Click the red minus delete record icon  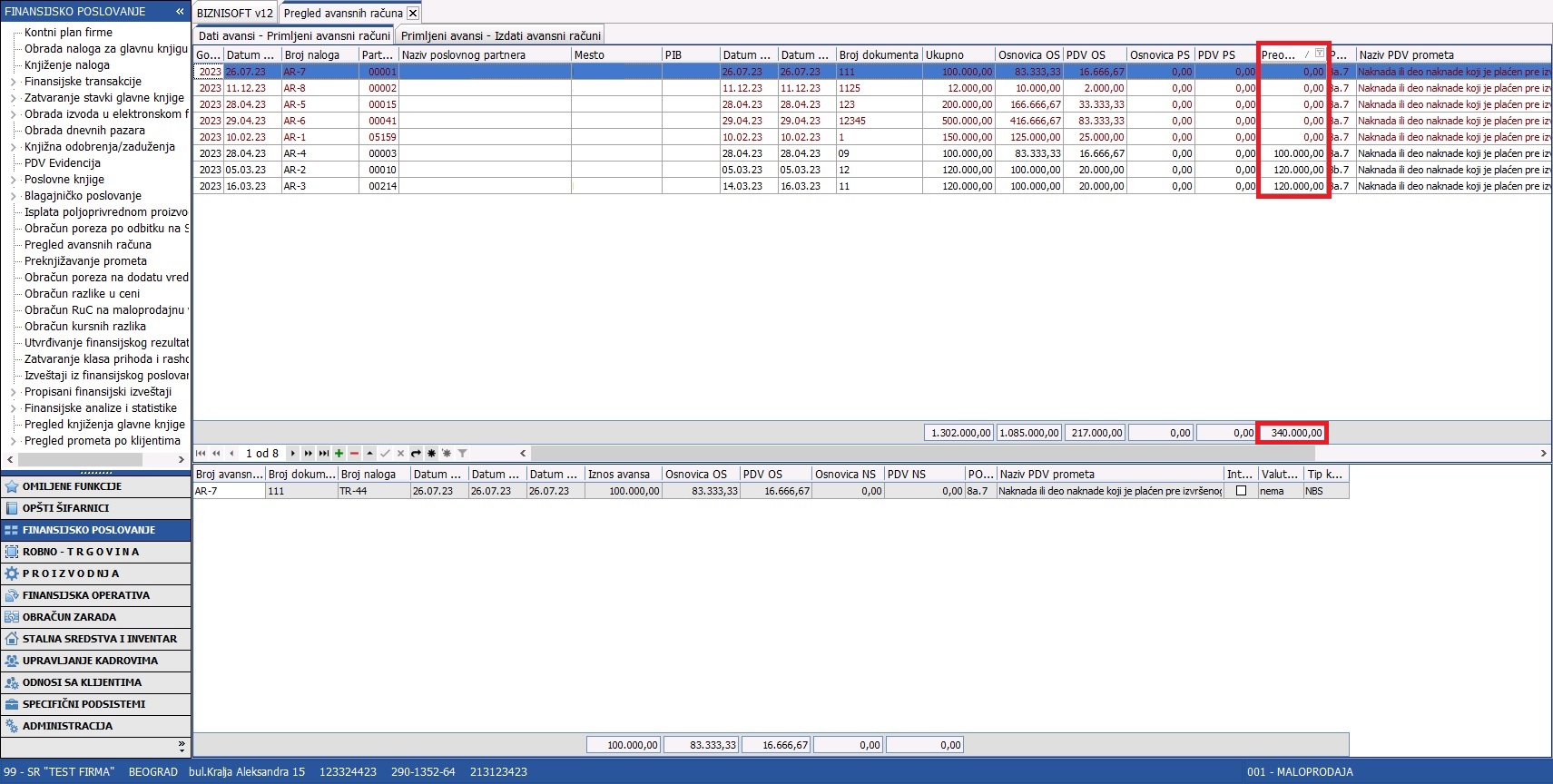click(354, 453)
